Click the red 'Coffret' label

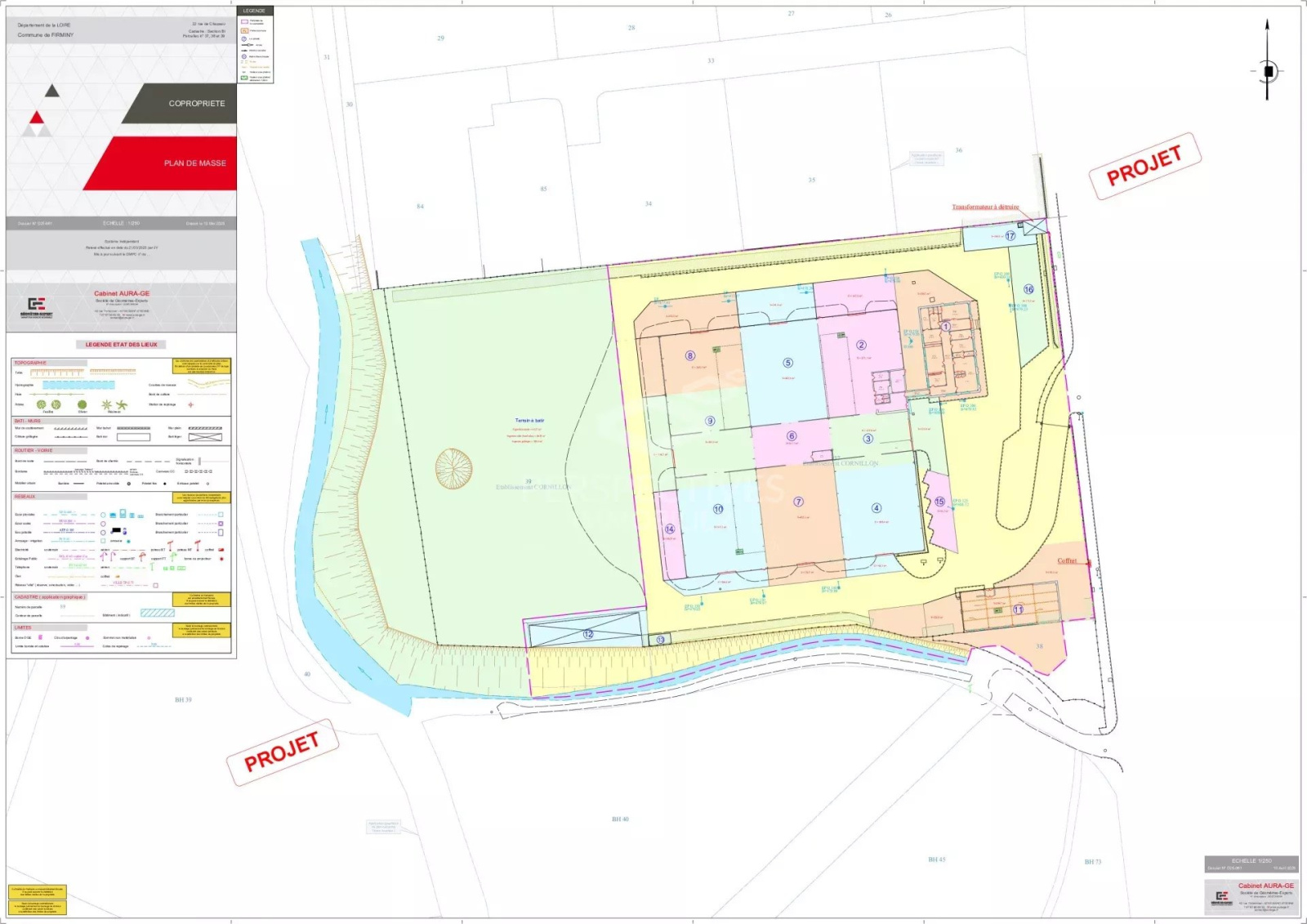tap(1067, 560)
